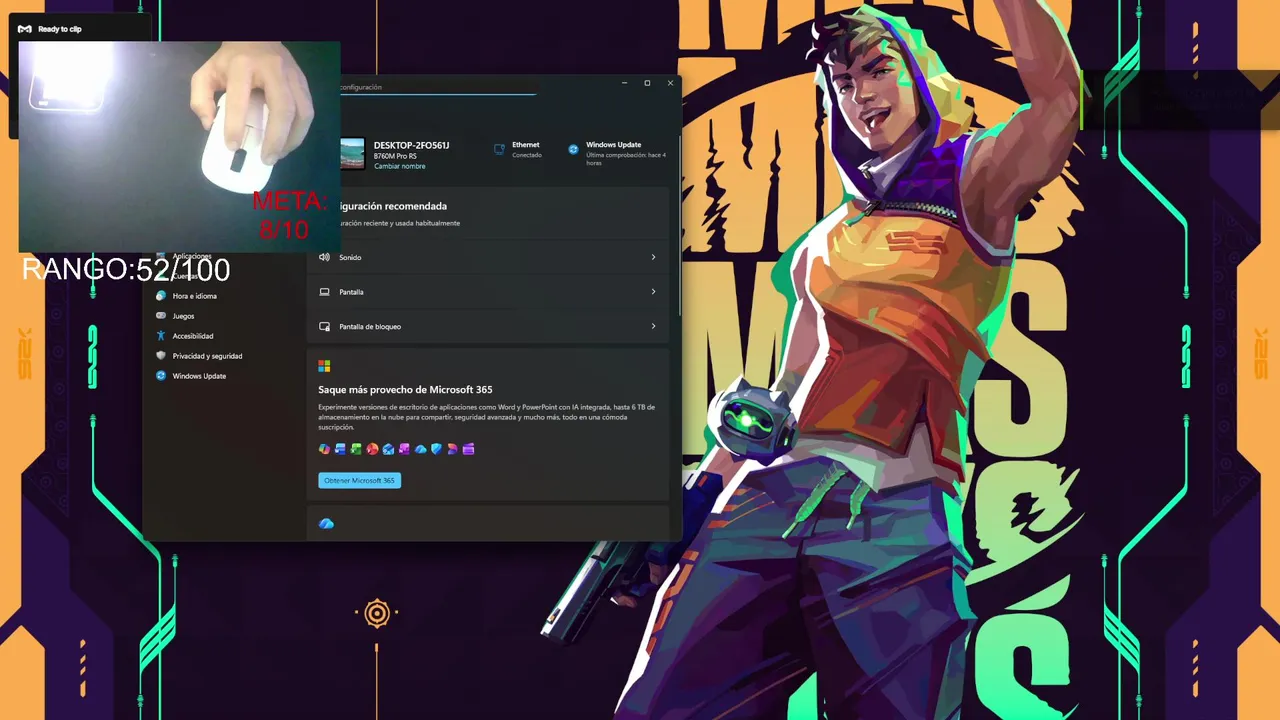Minimize the Settings window
Screen dimensions: 1280x720
pyautogui.click(x=624, y=83)
